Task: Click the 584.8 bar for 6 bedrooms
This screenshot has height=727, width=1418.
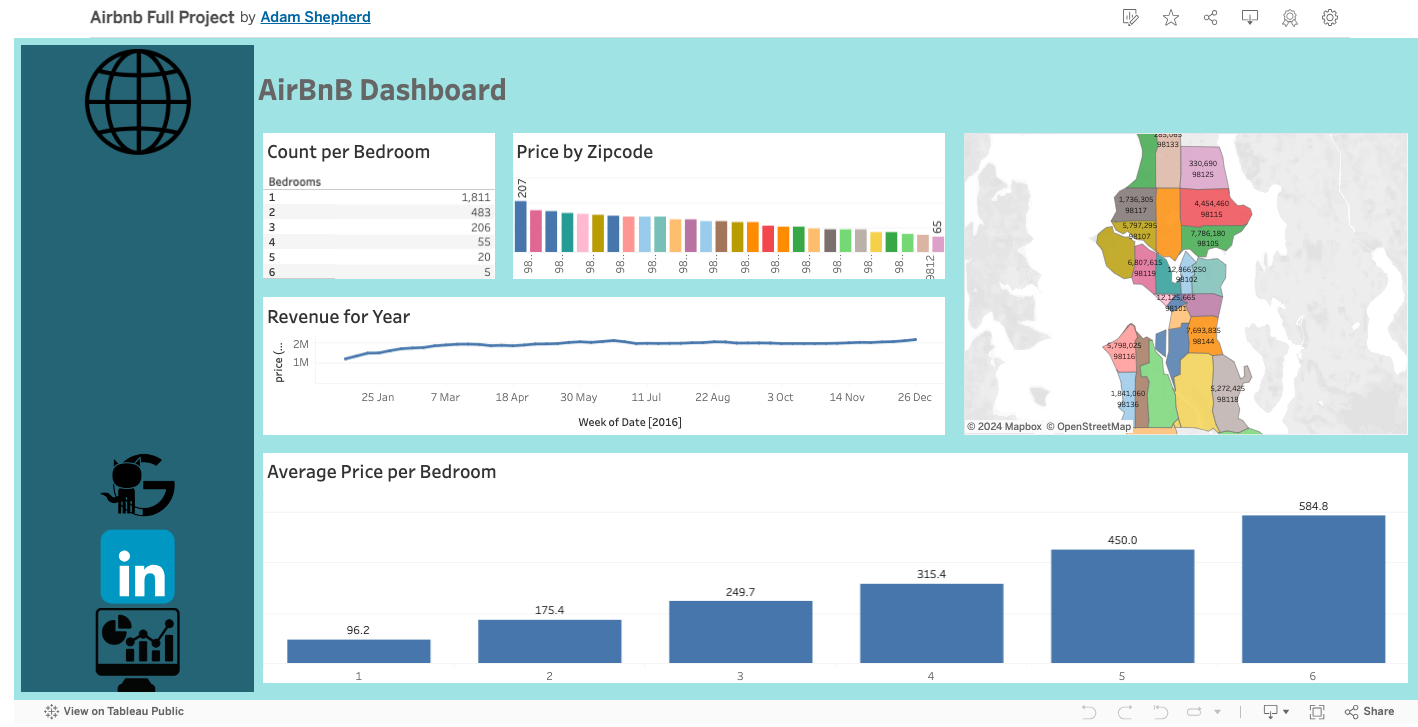Action: coord(1312,590)
